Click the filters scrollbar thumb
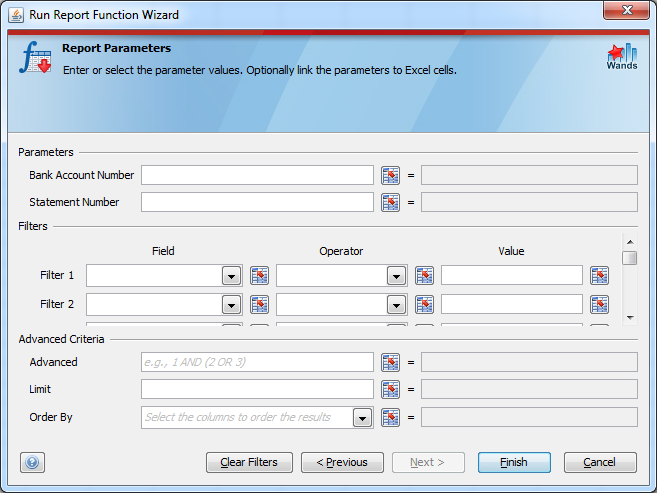Screen dimensions: 657x493 click(630, 258)
